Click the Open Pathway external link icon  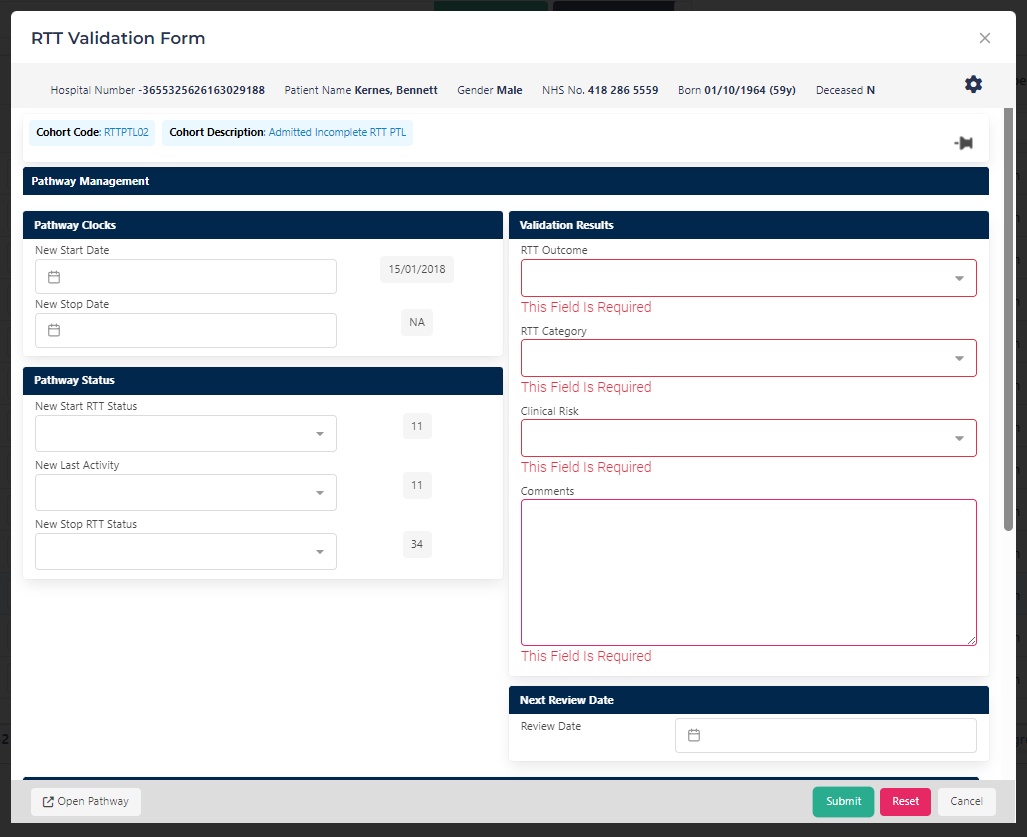(48, 802)
